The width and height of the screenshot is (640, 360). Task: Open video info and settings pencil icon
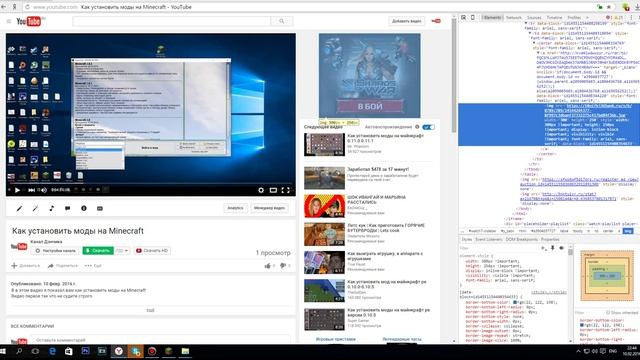click(x=19, y=208)
